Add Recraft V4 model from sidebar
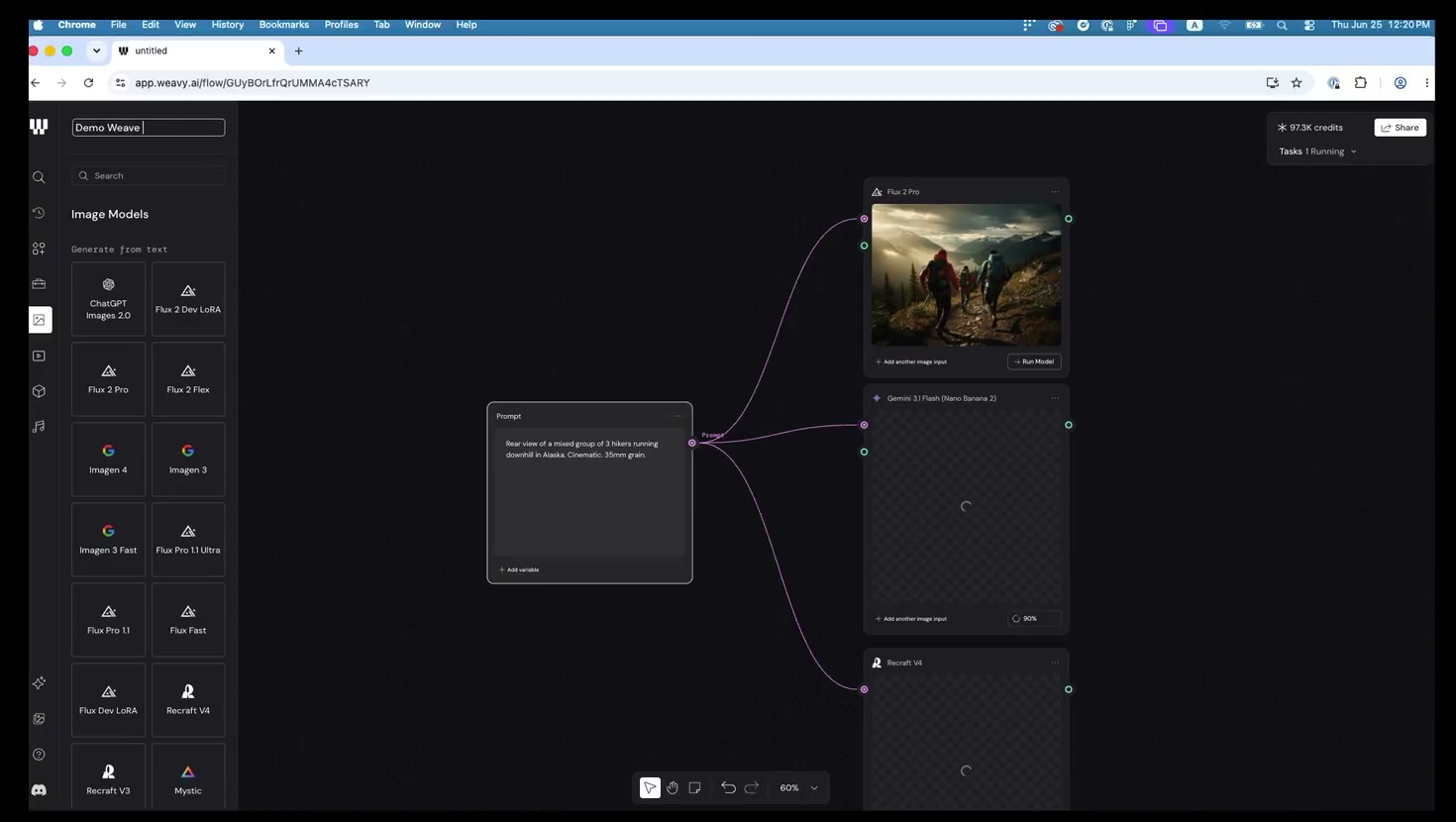The height and width of the screenshot is (822, 1456). point(188,700)
